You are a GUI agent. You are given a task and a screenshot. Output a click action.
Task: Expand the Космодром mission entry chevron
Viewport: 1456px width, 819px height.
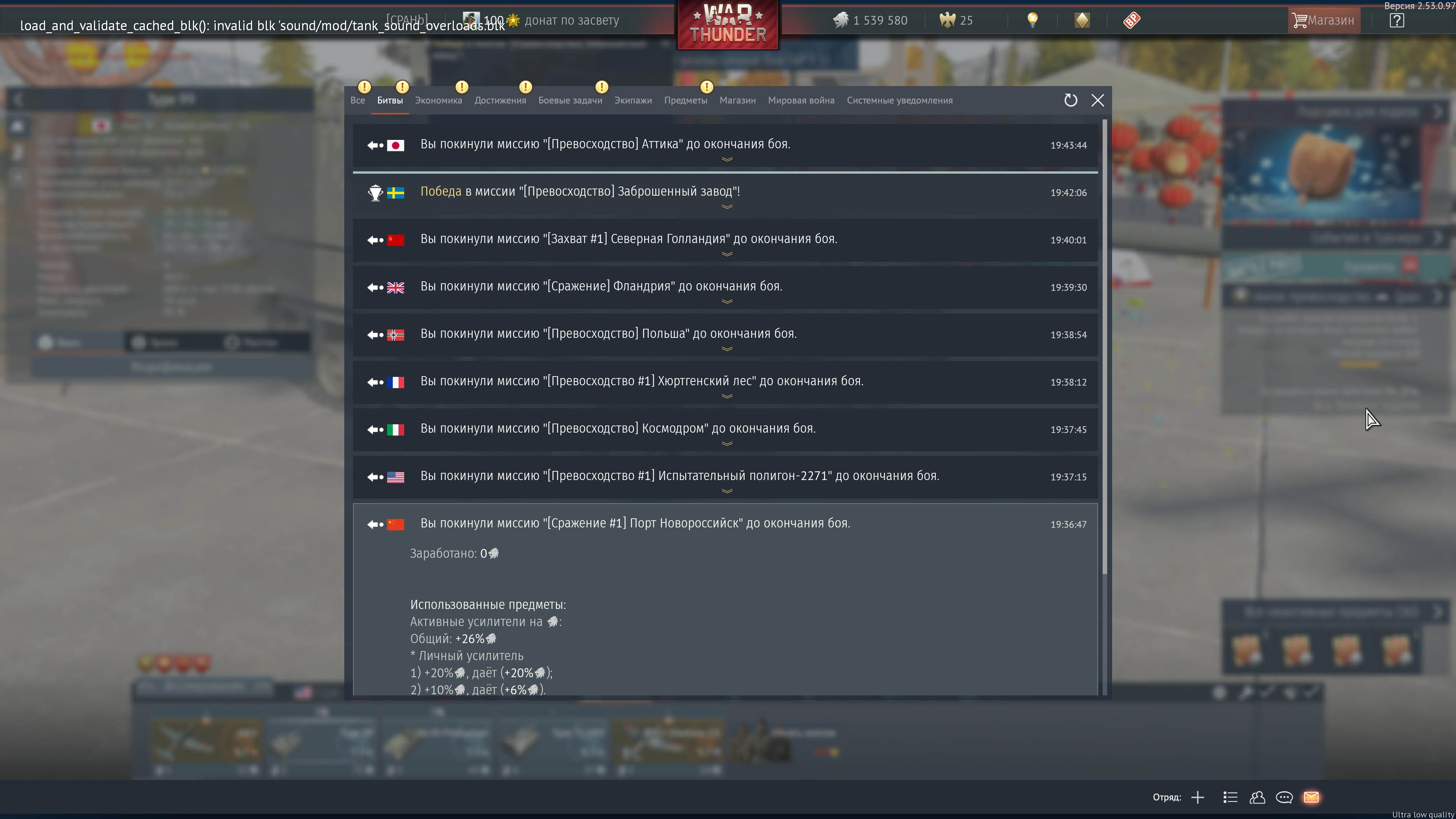pos(727,444)
